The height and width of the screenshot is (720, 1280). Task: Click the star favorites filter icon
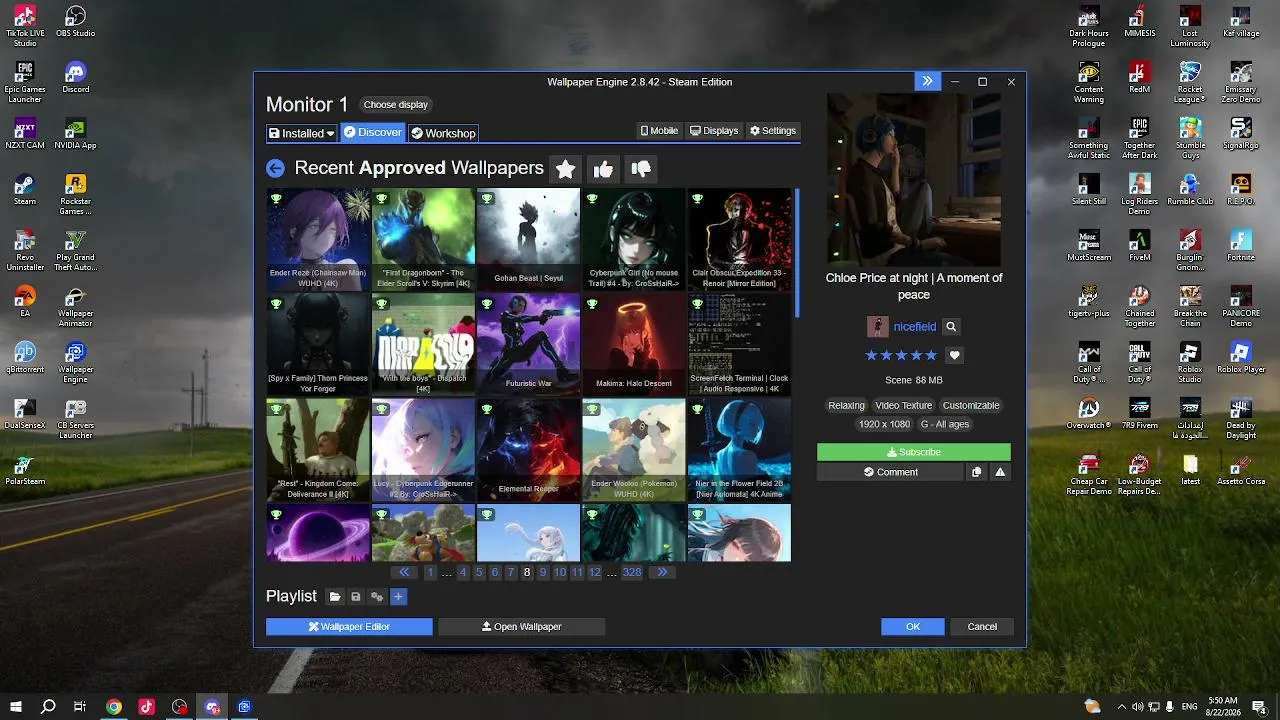click(x=565, y=169)
